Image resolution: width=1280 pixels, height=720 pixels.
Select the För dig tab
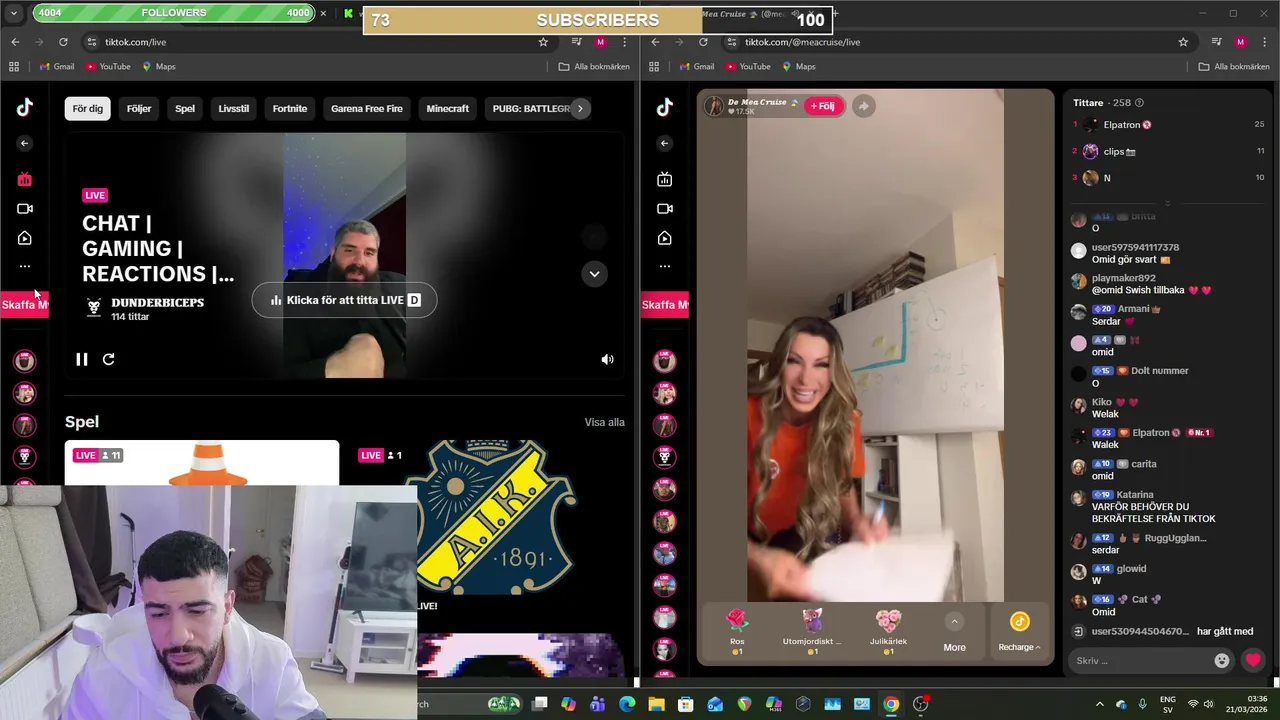88,108
